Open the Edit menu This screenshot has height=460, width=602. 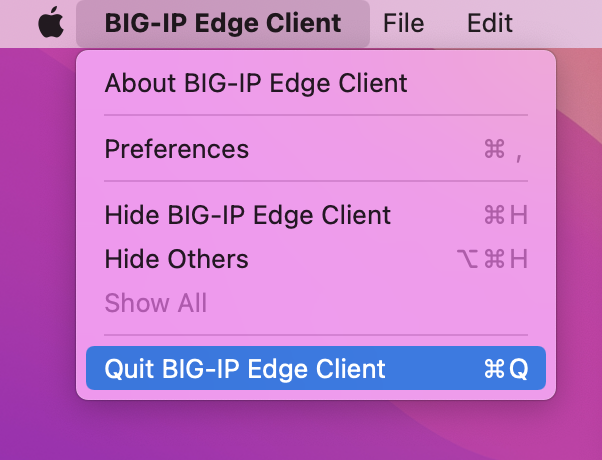pyautogui.click(x=490, y=23)
